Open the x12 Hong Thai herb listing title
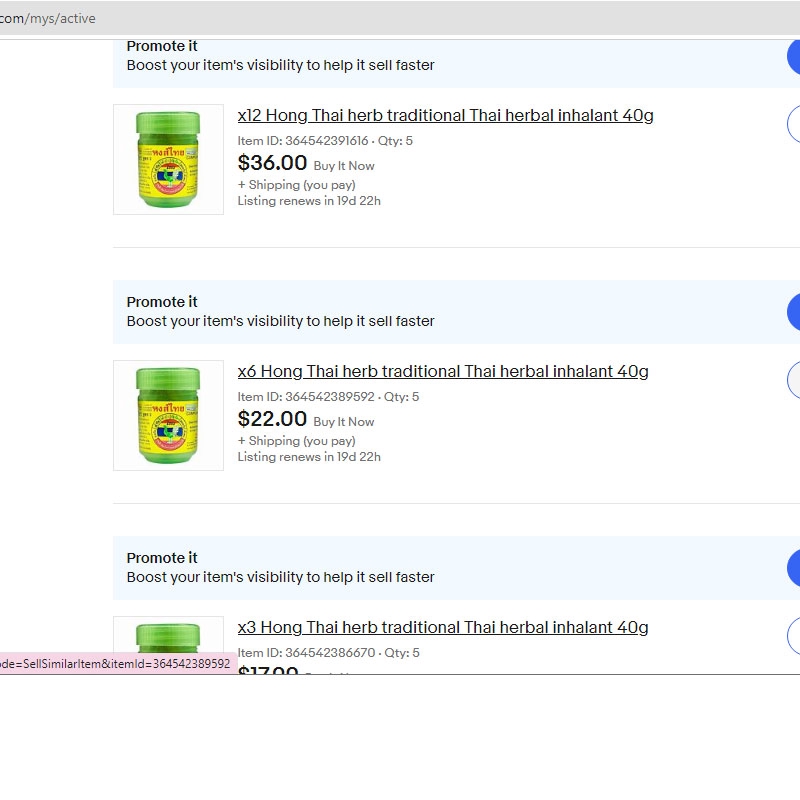This screenshot has height=800, width=800. click(x=445, y=116)
